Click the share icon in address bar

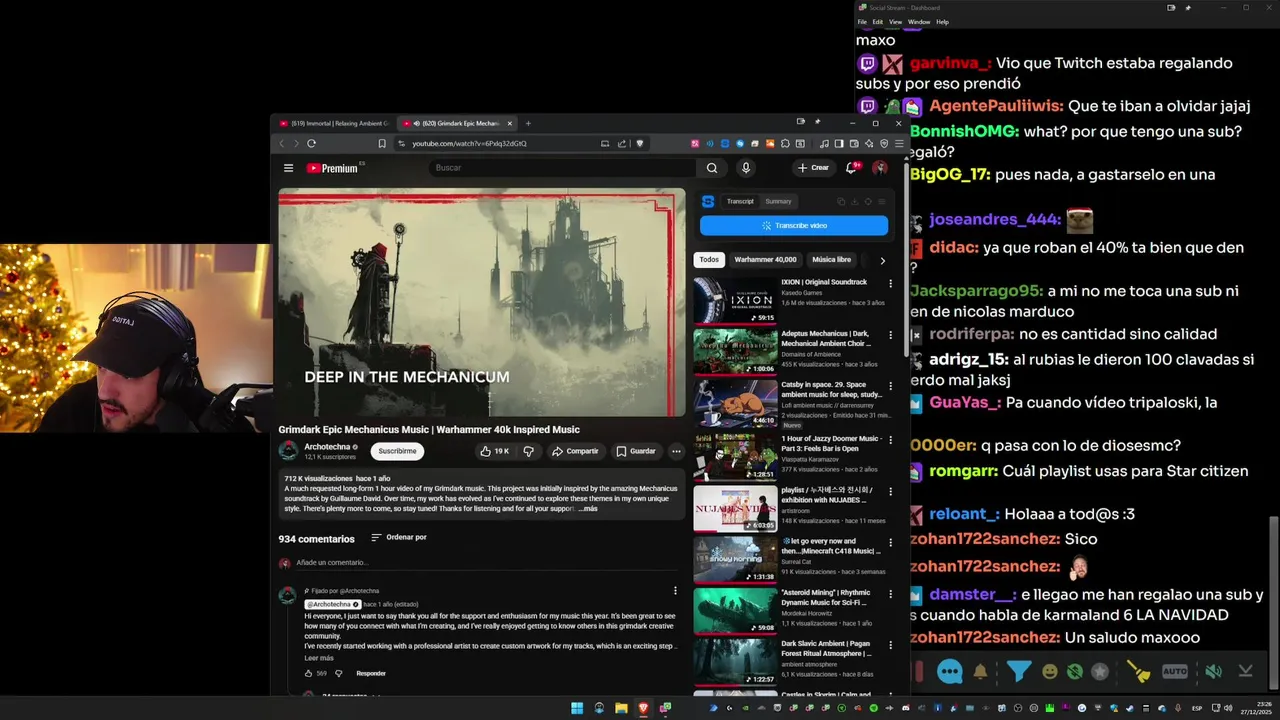pyautogui.click(x=622, y=143)
